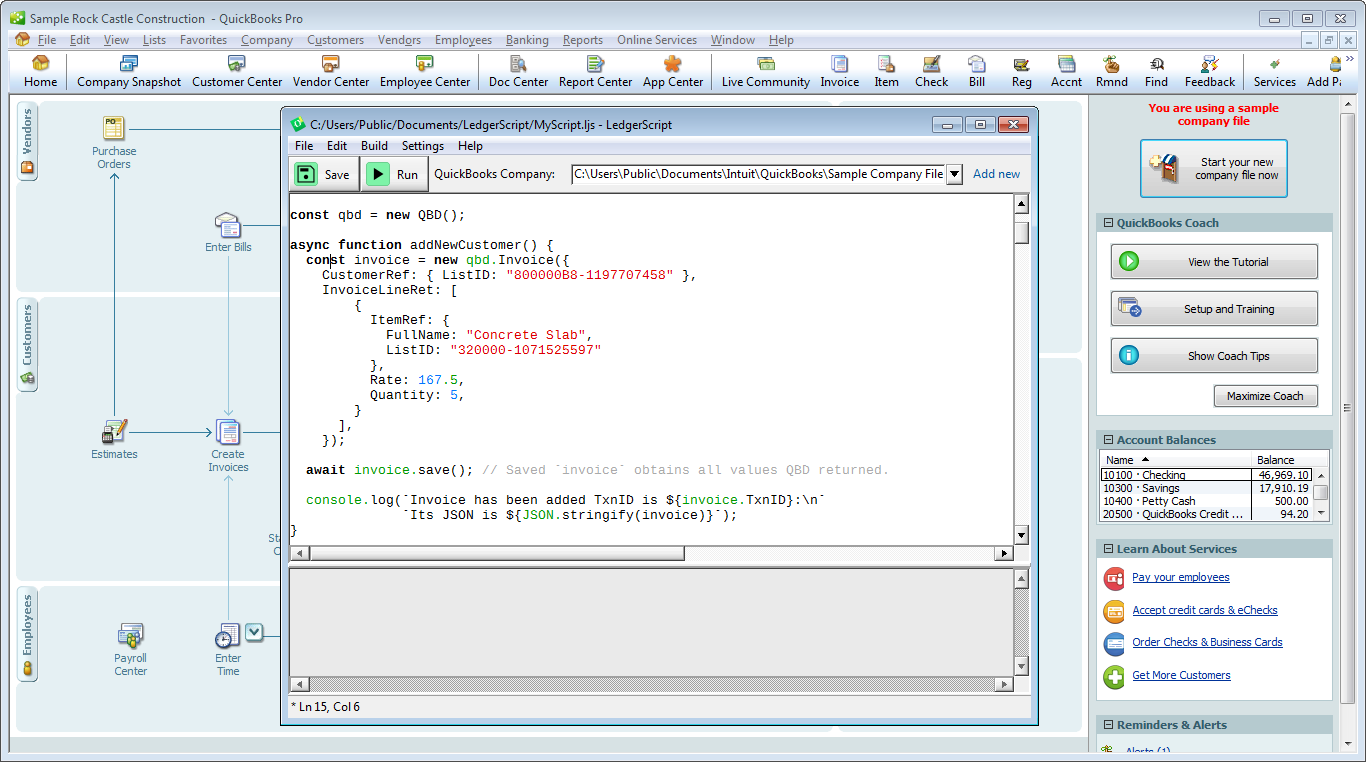This screenshot has height=762, width=1366.
Task: Open the Reports menu in QuickBooks
Action: [x=582, y=40]
